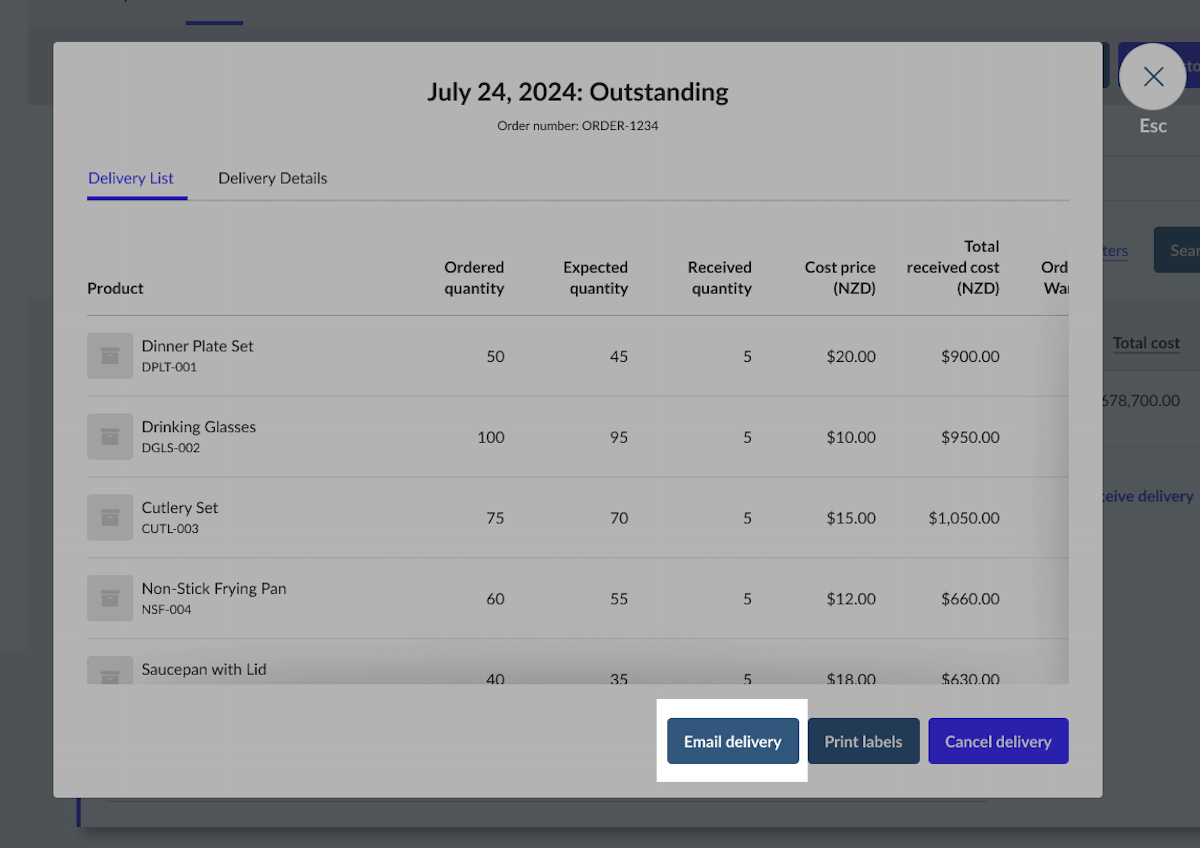Close the dialog with the X icon

[1153, 77]
